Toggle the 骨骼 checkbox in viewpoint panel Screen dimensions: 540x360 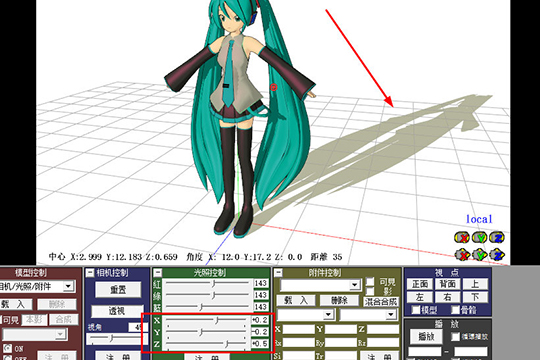point(455,310)
